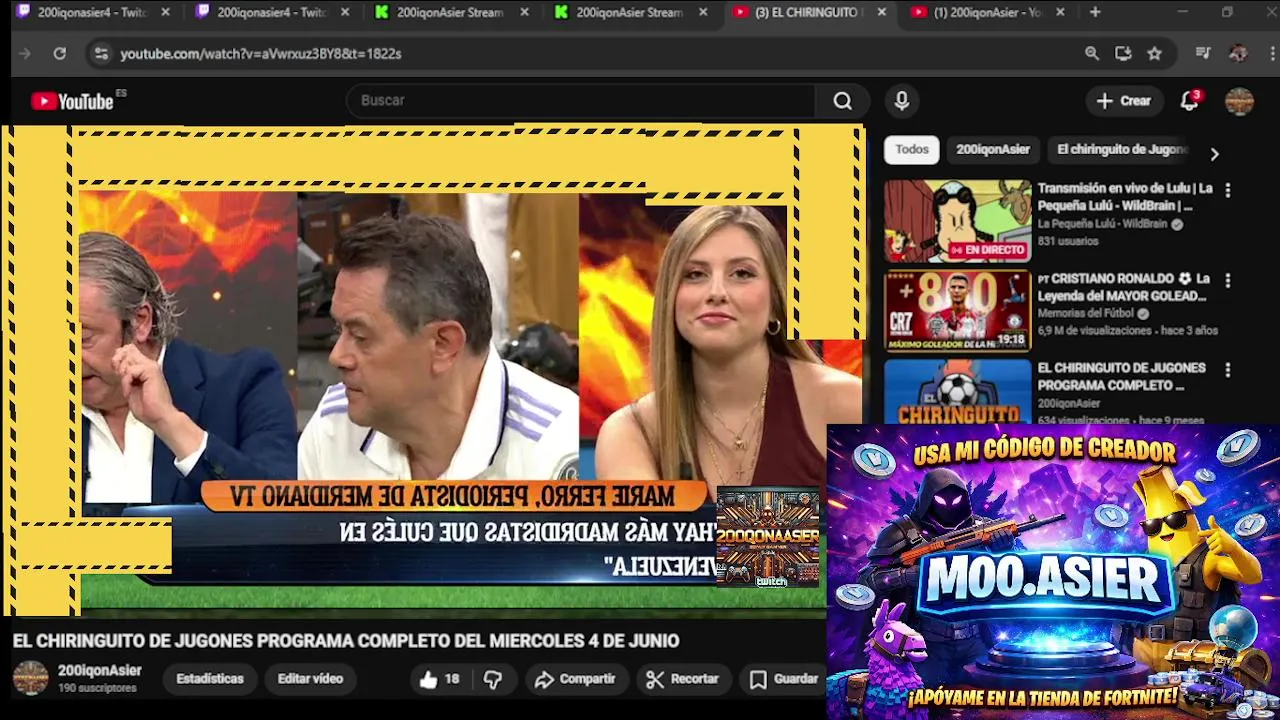Click the Guardar save button

[x=784, y=679]
